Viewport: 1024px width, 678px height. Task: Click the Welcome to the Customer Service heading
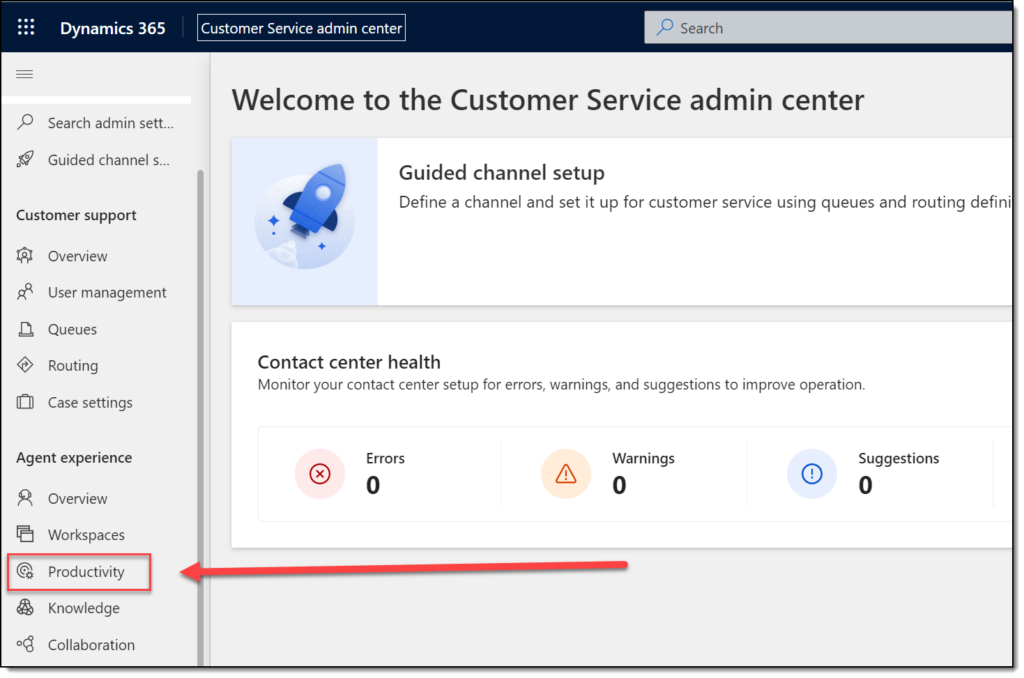pos(548,100)
